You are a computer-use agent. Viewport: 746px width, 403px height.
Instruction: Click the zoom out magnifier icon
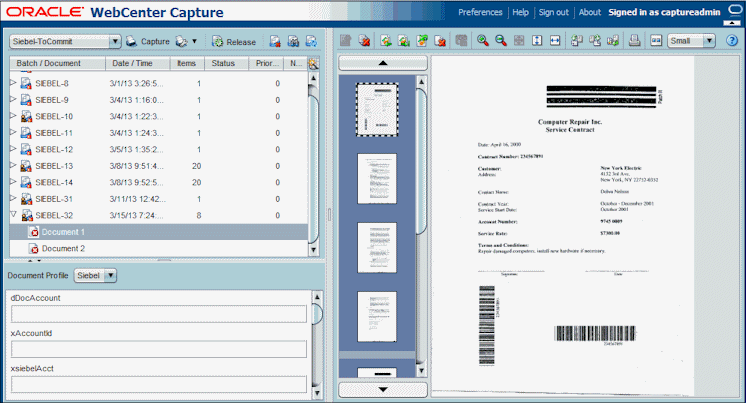tap(501, 41)
